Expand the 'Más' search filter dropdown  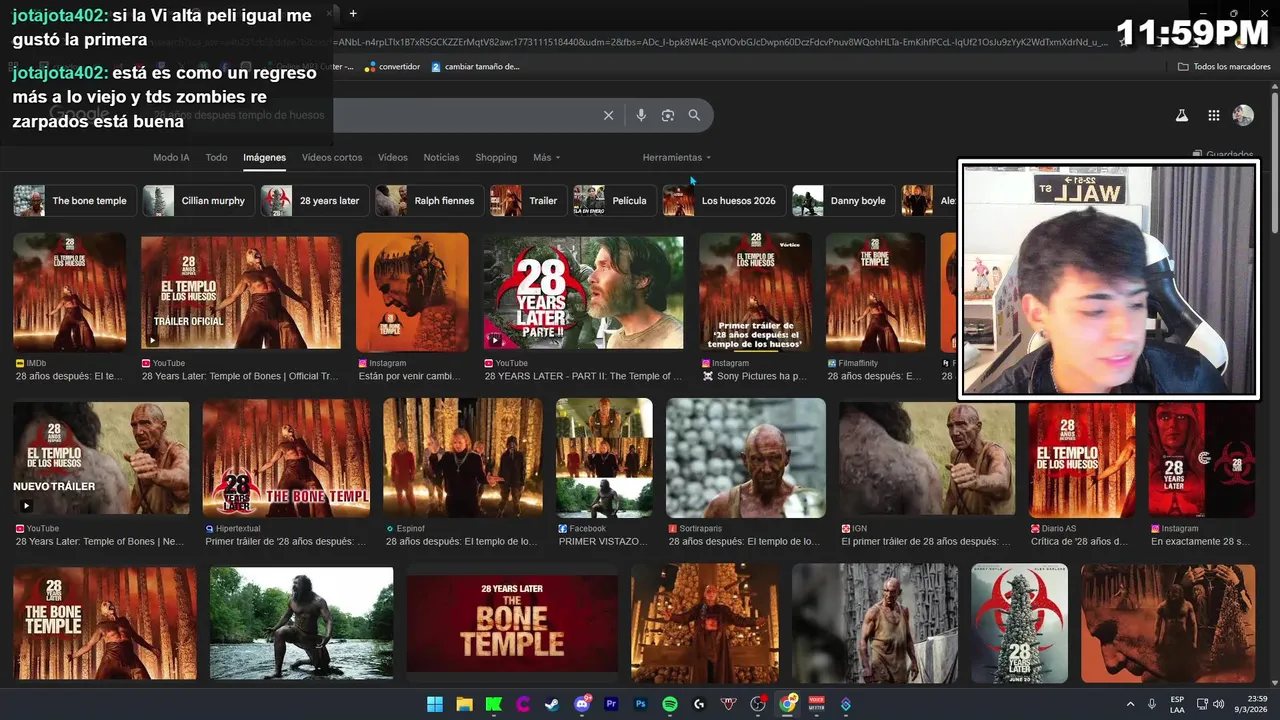pyautogui.click(x=546, y=158)
